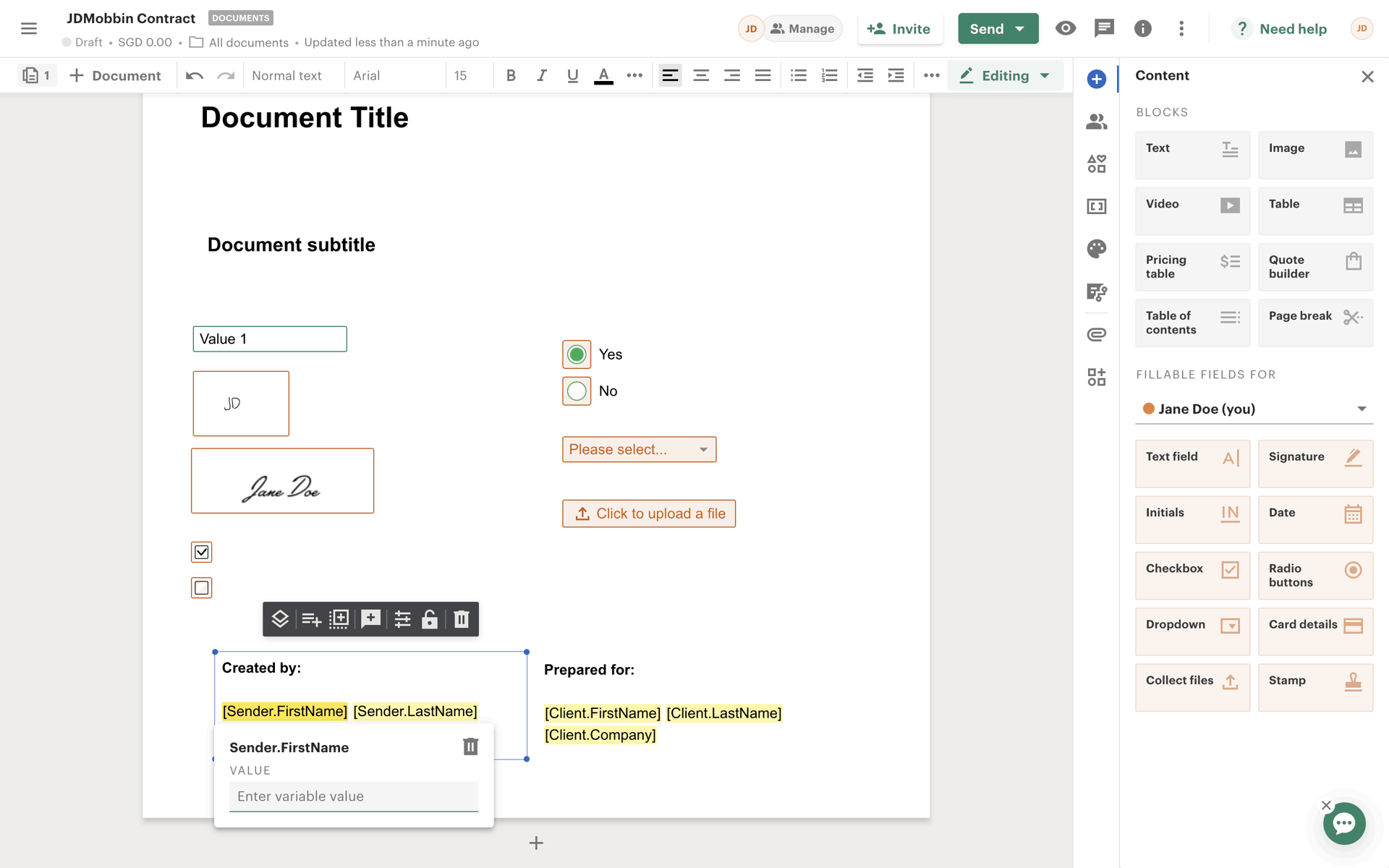
Task: Decrease the indent
Action: 865,75
